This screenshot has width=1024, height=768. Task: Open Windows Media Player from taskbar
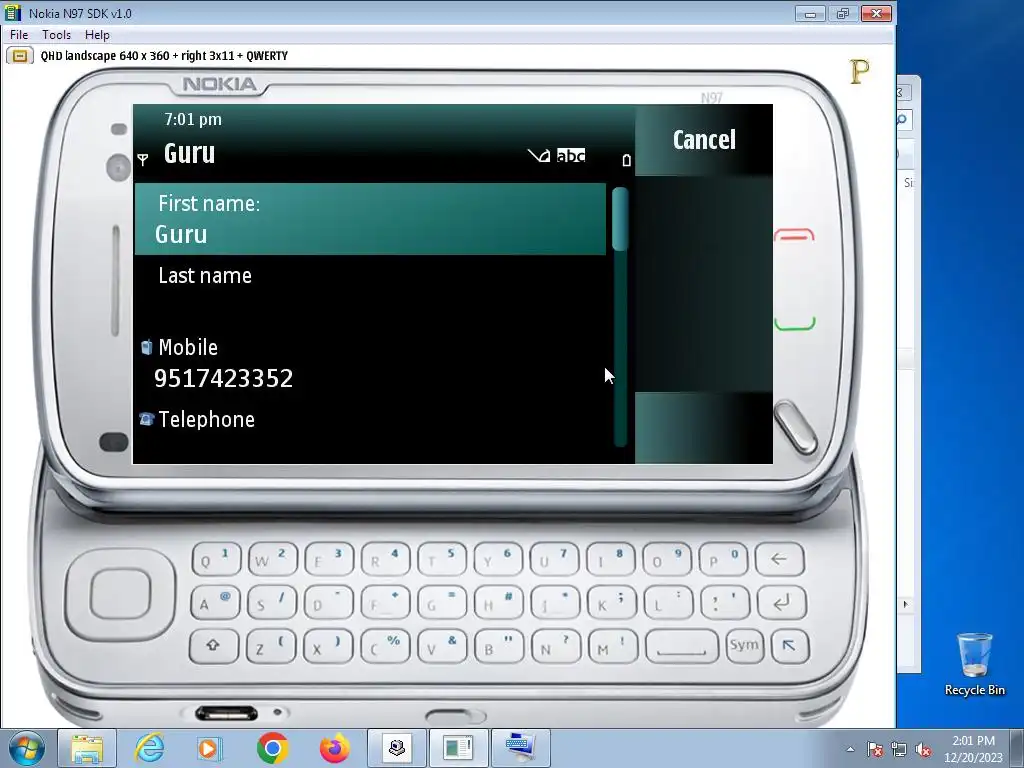tap(210, 748)
